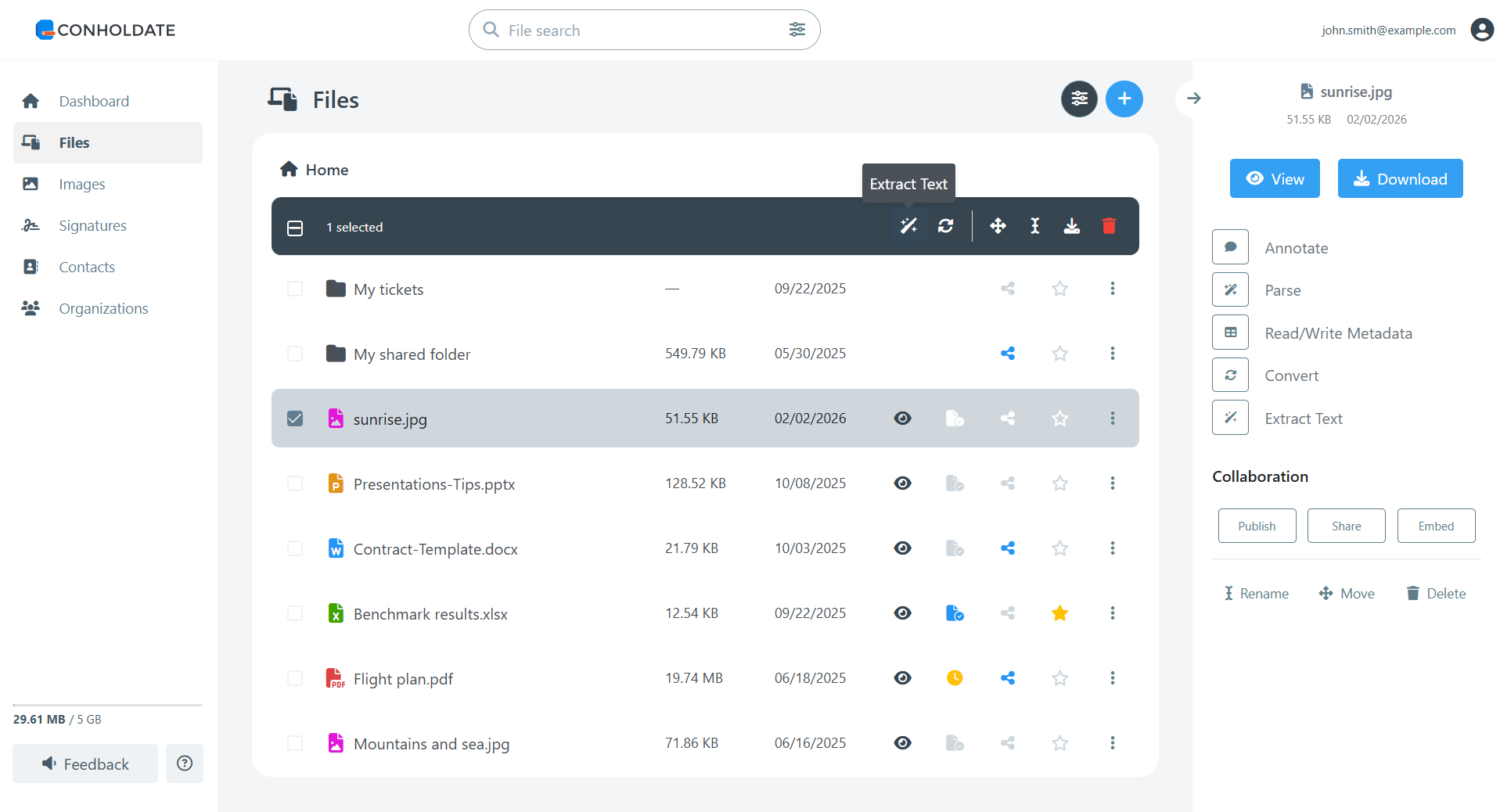The width and height of the screenshot is (1500, 812).
Task: Click share icon for Contract-Template.docx
Action: click(1008, 548)
